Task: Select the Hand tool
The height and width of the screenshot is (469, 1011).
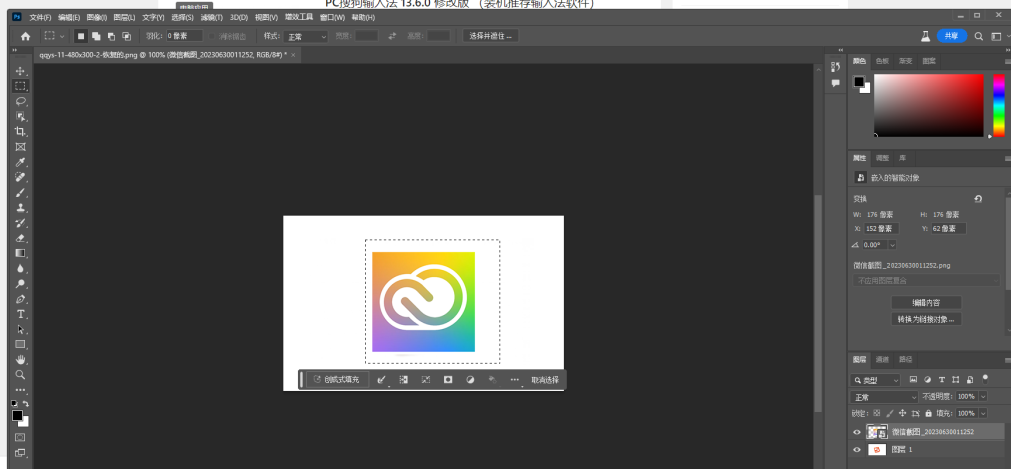Action: click(x=21, y=359)
